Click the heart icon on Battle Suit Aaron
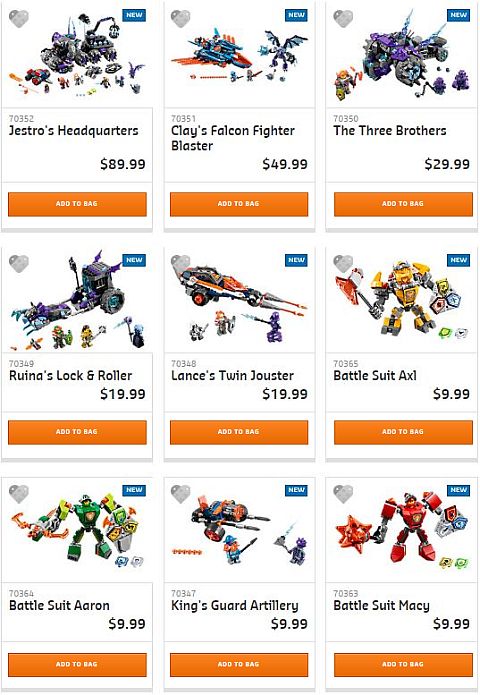This screenshot has width=480, height=695. (x=19, y=494)
